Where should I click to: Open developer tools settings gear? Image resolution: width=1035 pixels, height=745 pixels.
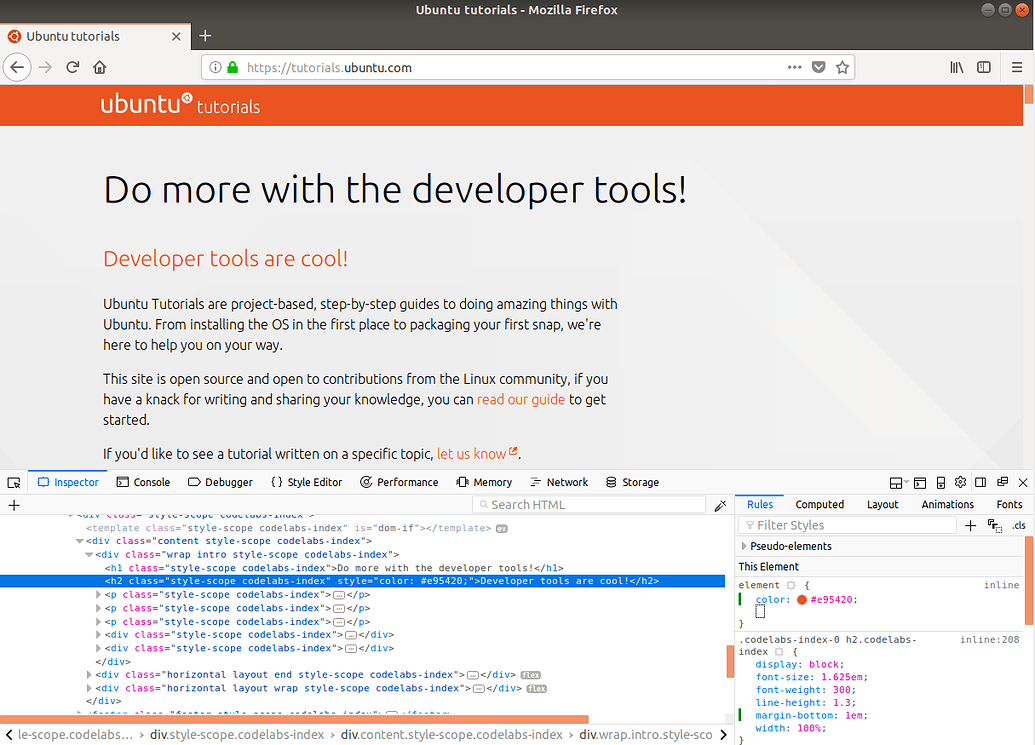pyautogui.click(x=960, y=483)
